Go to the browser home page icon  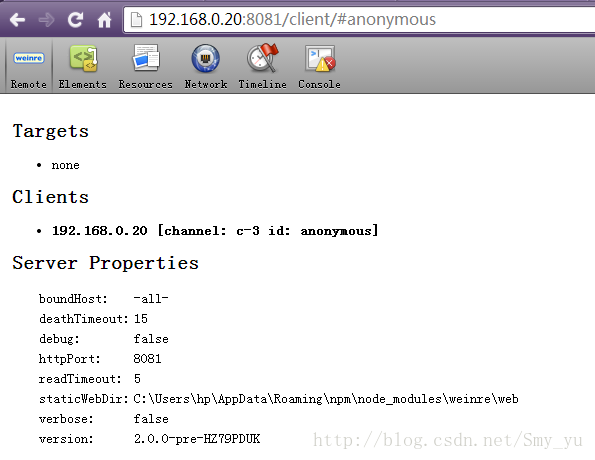[104, 19]
